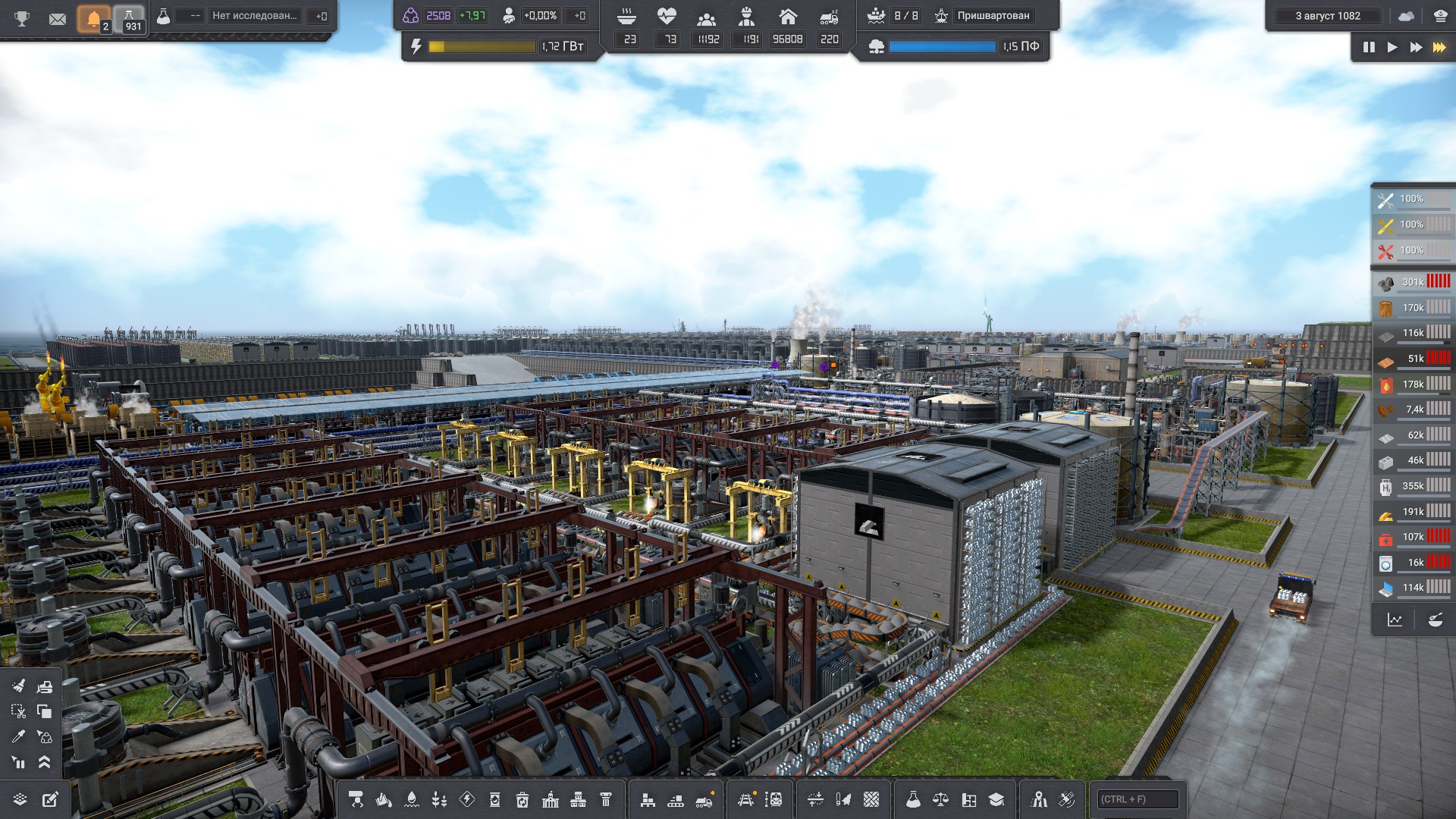Open the 'Пришвартован' ship status

[x=993, y=16]
